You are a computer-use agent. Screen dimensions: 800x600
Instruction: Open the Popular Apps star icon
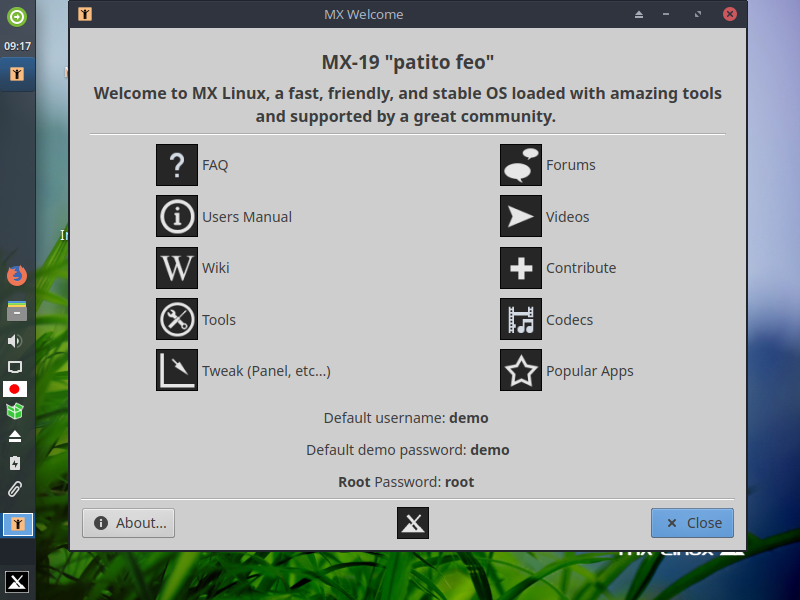tap(520, 370)
